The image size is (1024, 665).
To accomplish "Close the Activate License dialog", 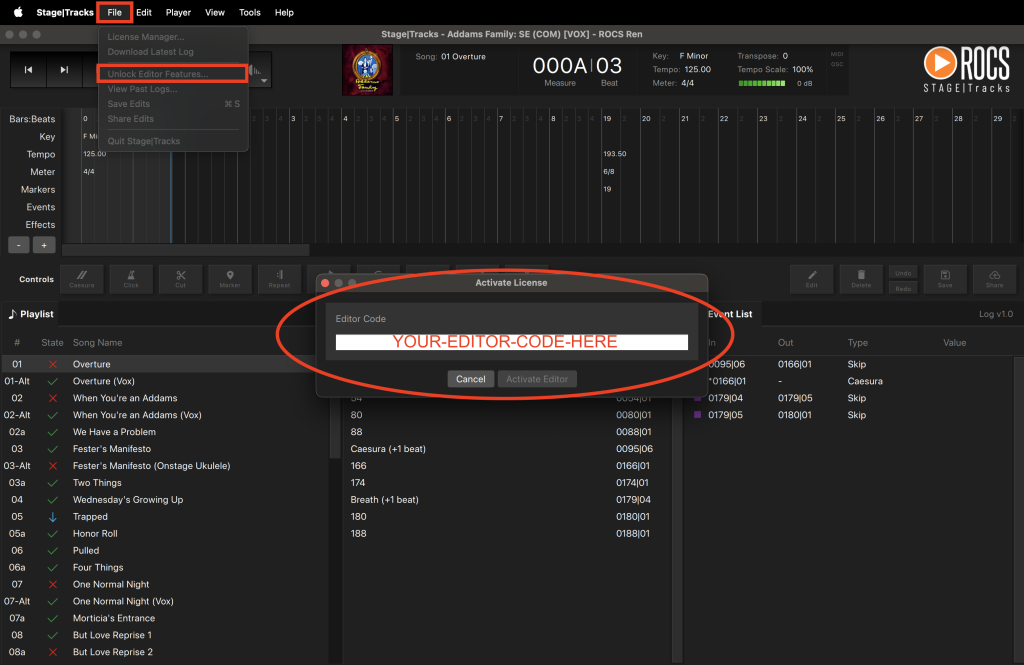I will point(325,283).
